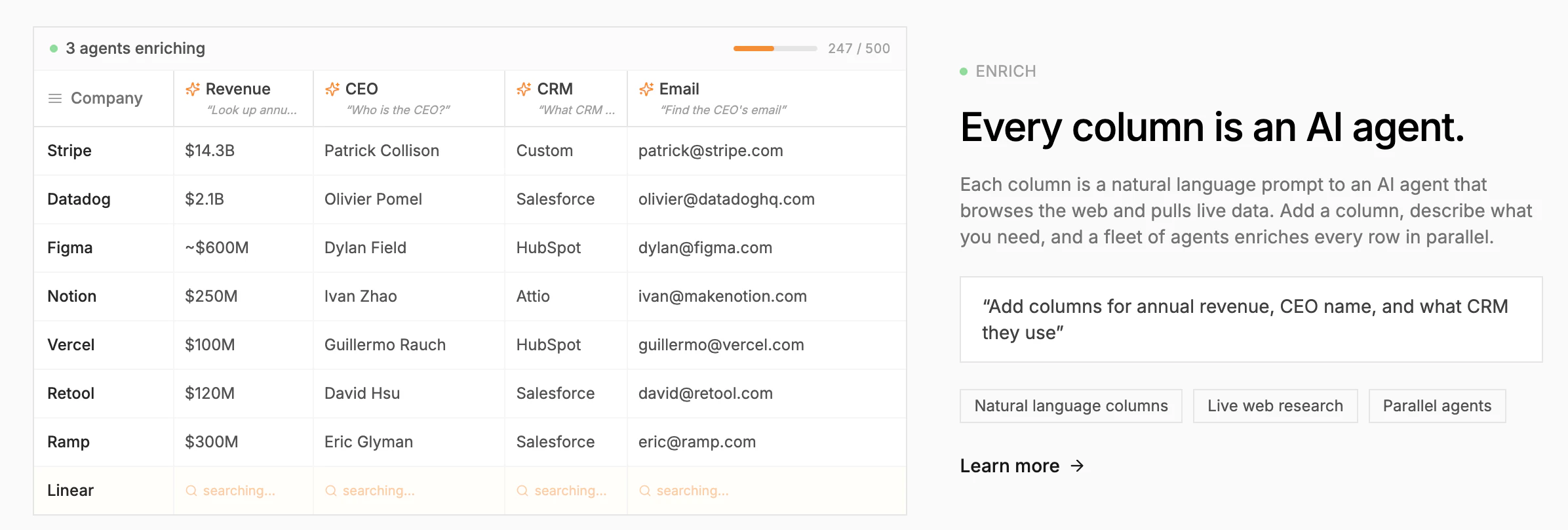Select the CRM column header label
The width and height of the screenshot is (1568, 530).
click(x=555, y=89)
